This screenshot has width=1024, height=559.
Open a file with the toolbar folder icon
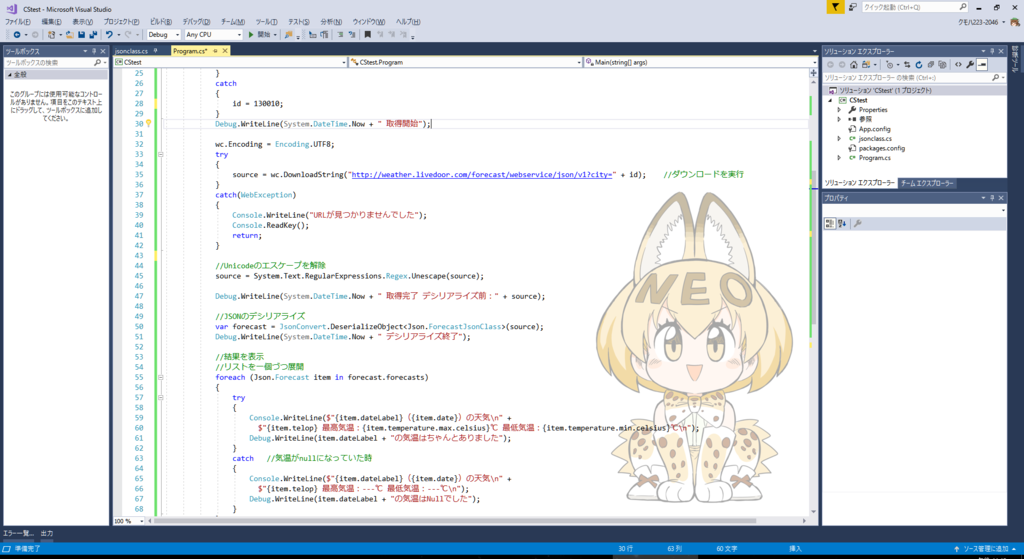tap(70, 35)
